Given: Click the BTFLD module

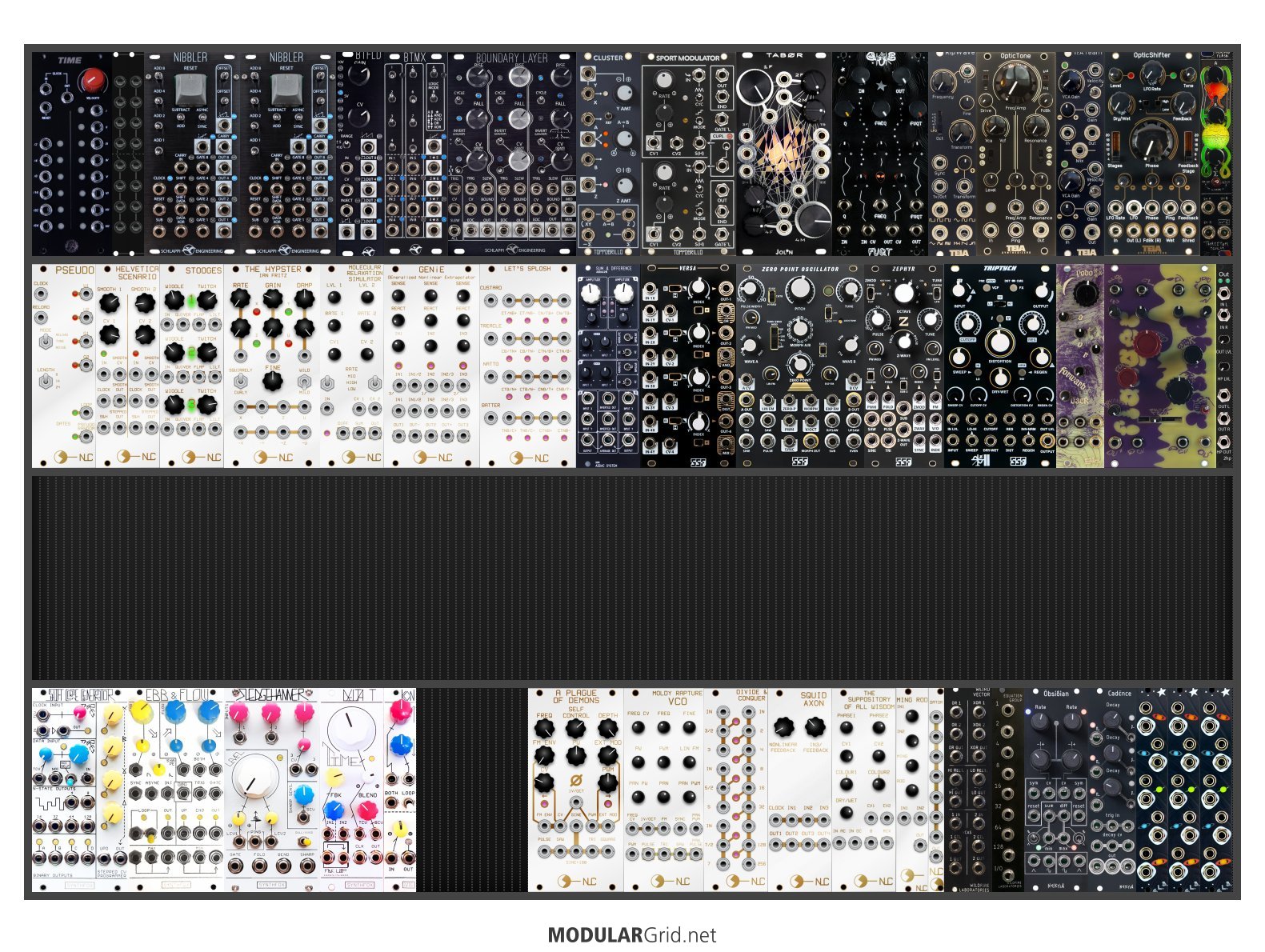Looking at the screenshot, I should coord(360,154).
